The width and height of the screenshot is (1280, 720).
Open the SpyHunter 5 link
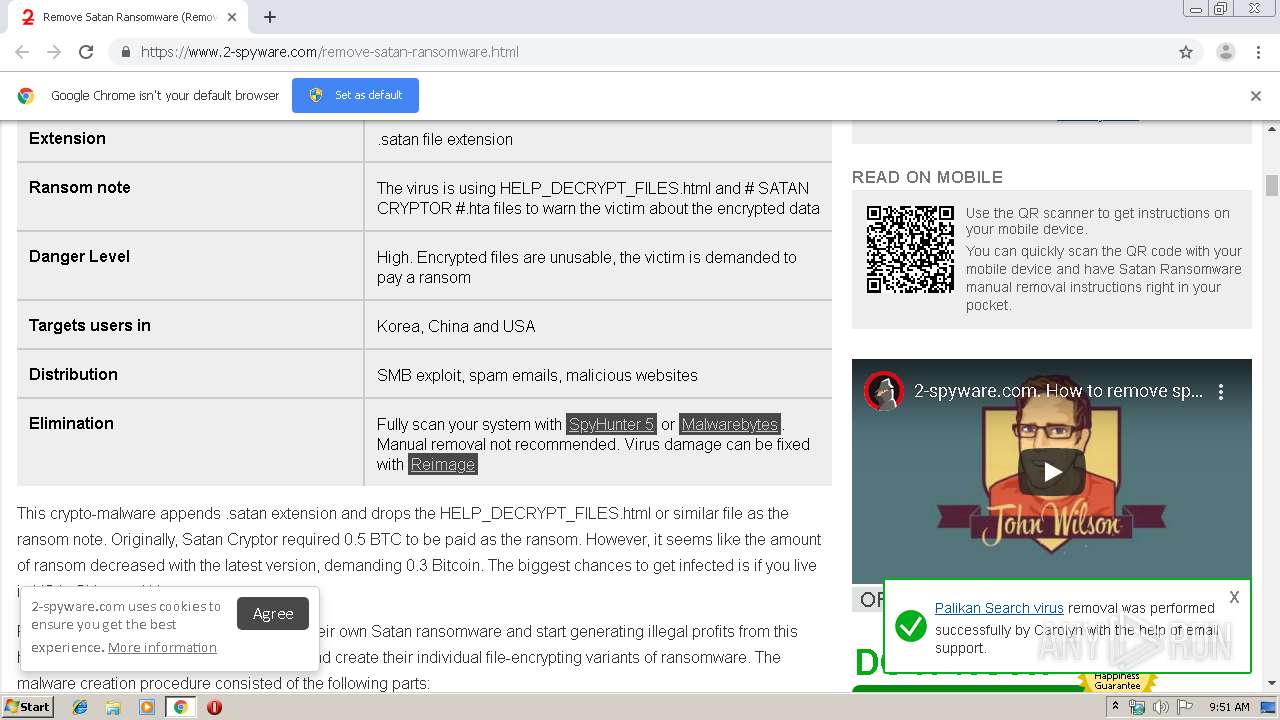(x=611, y=424)
